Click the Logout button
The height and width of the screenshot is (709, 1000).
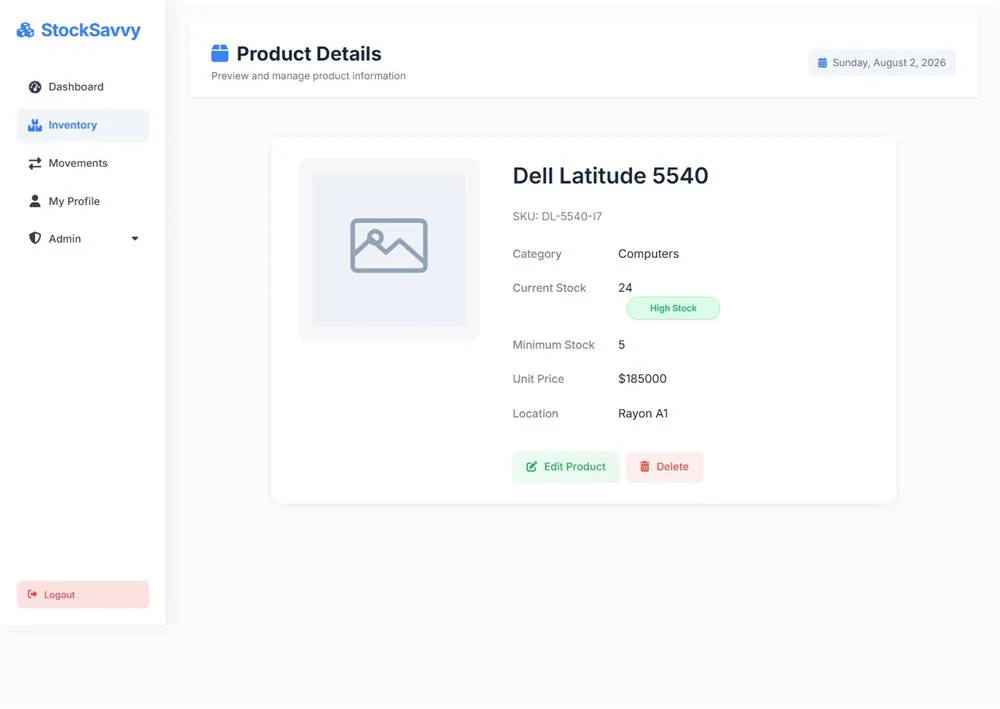83,594
